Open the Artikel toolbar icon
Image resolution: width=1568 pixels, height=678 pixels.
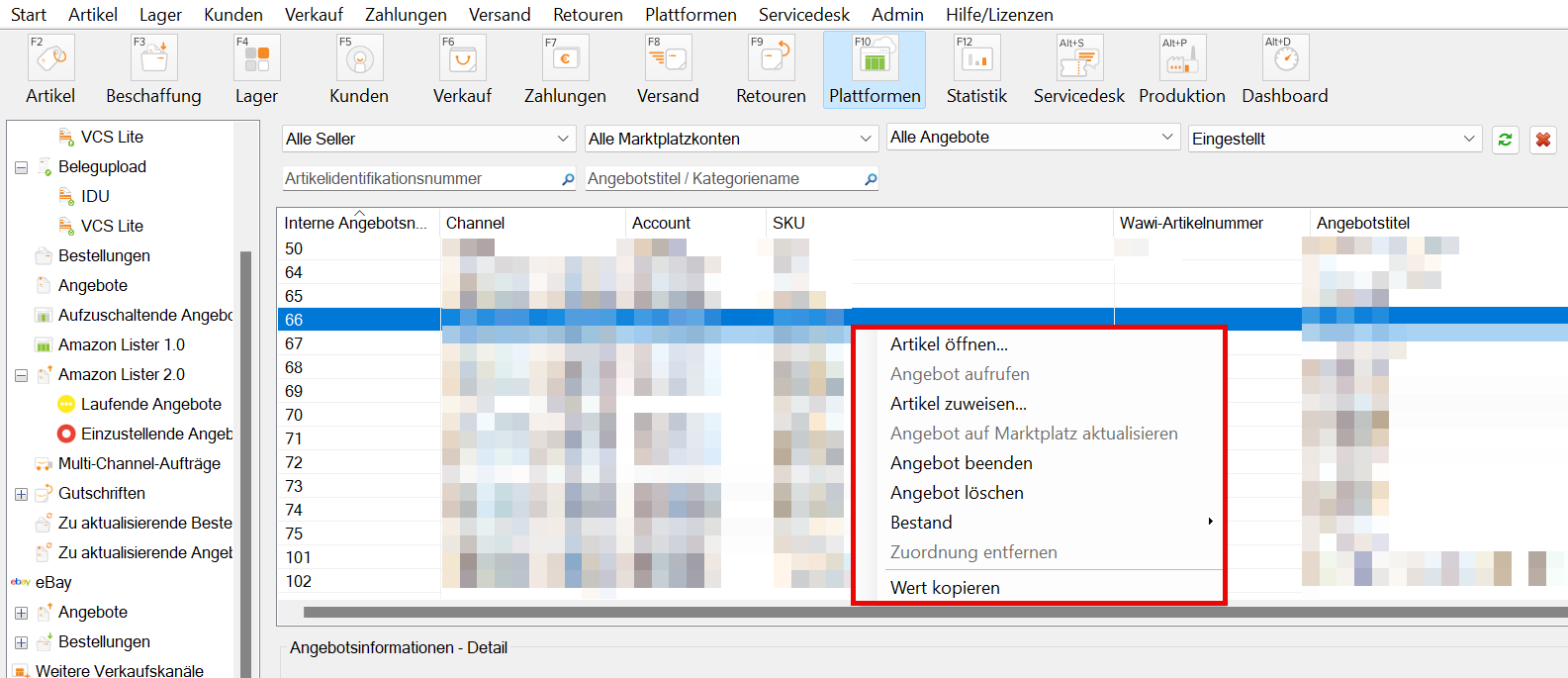click(x=50, y=59)
